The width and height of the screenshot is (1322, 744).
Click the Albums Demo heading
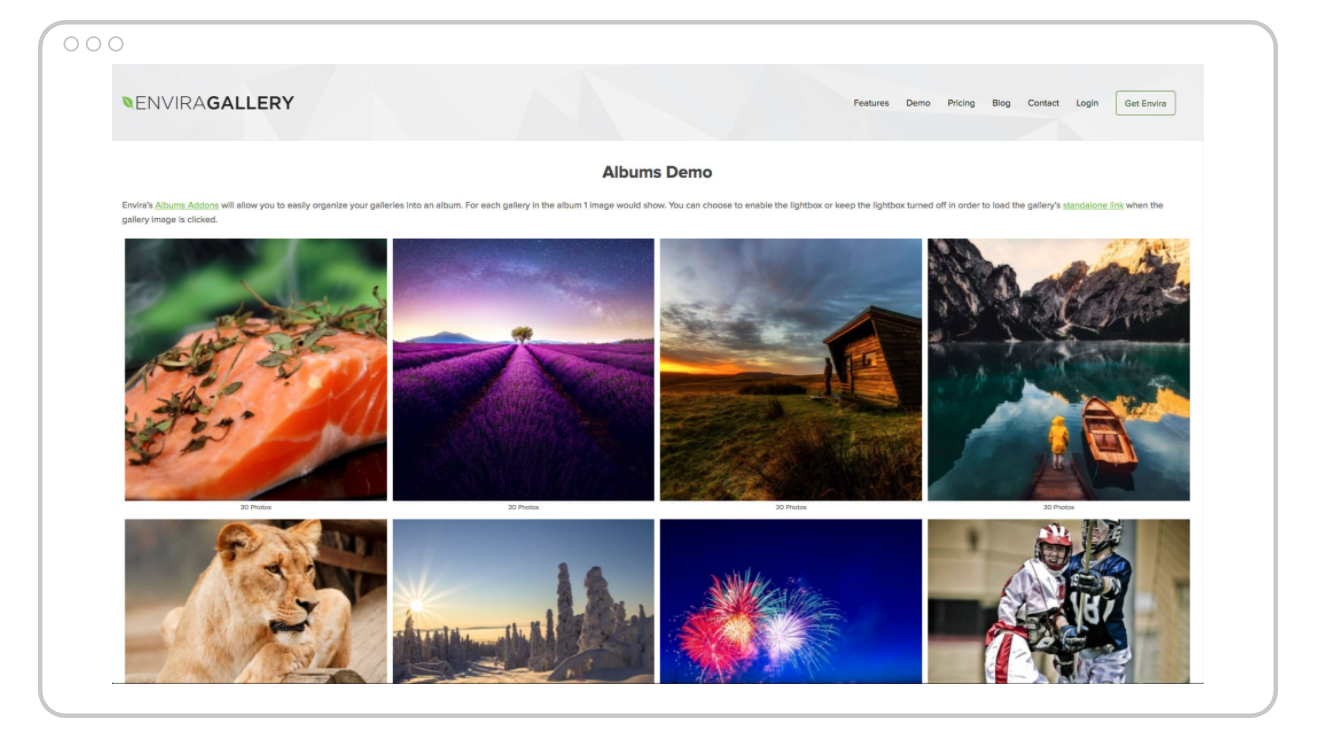tap(657, 172)
